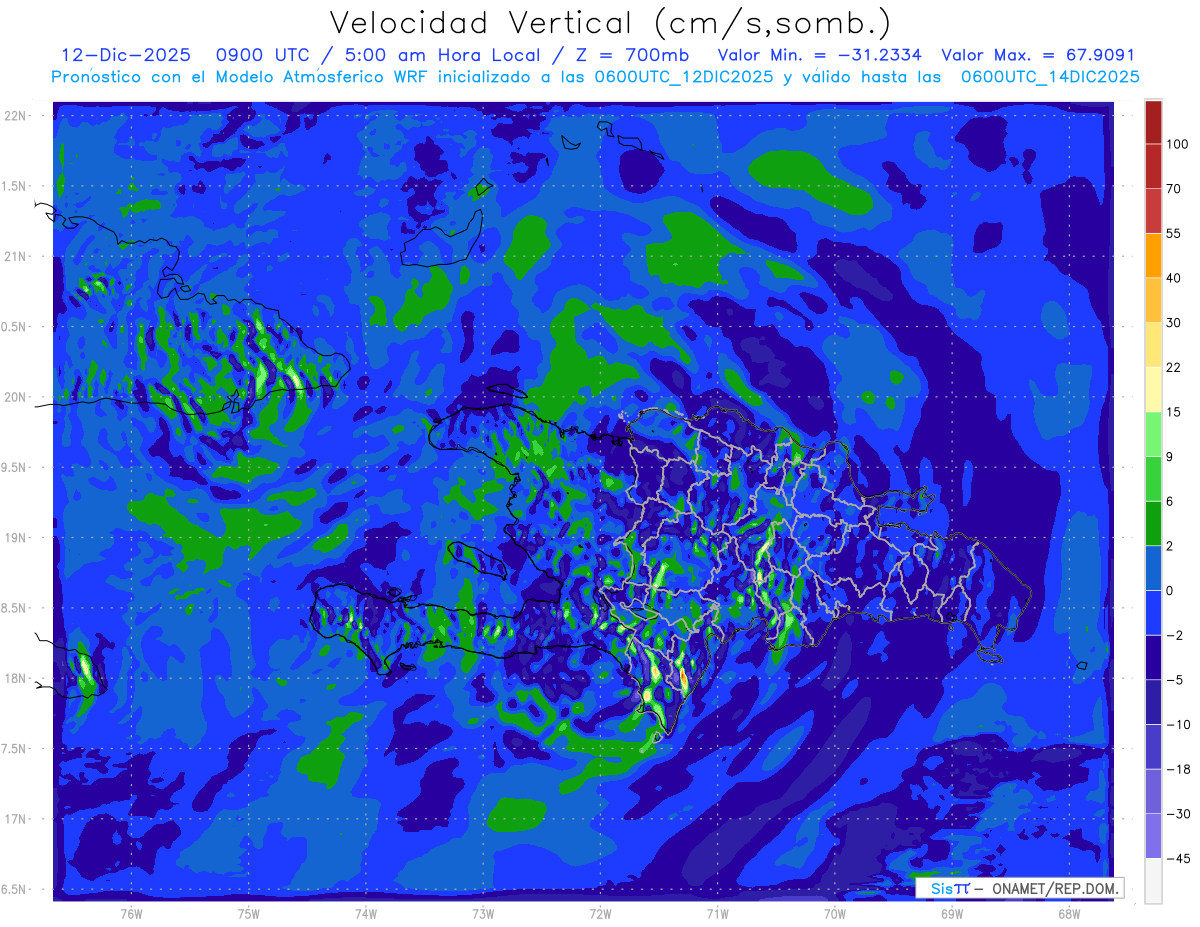This screenshot has height=927, width=1200.
Task: Pick the light green swatch between 9 and 15
Action: pyautogui.click(x=1153, y=434)
